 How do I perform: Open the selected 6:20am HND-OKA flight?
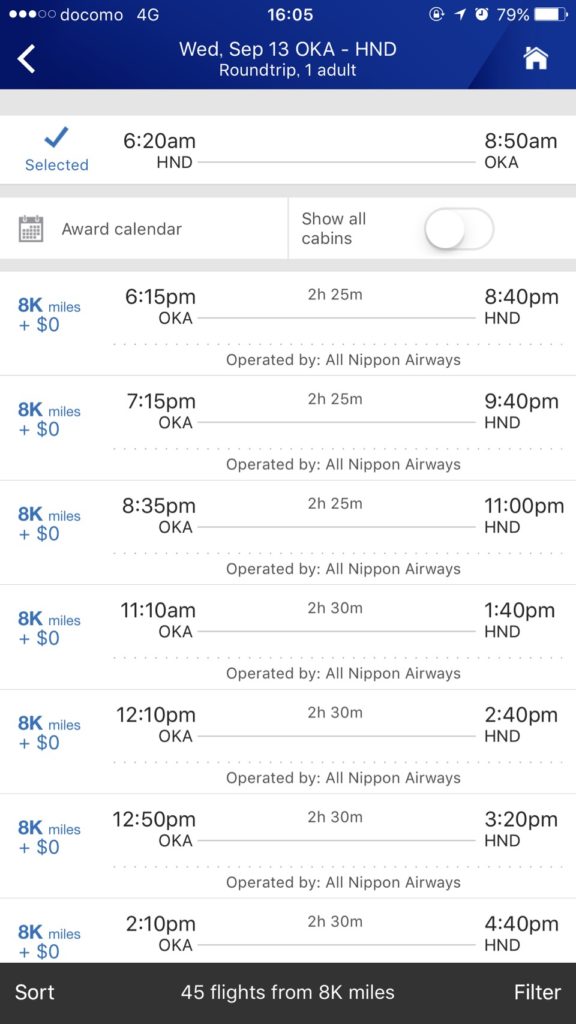(x=288, y=150)
